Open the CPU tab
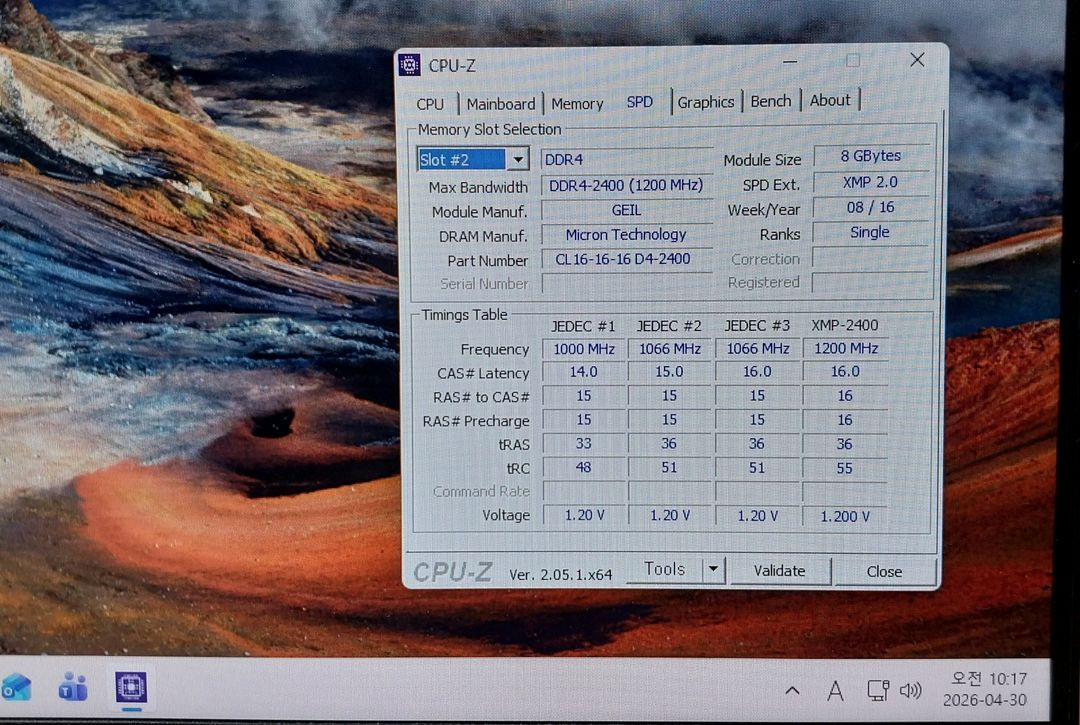This screenshot has width=1080, height=725. [x=430, y=104]
